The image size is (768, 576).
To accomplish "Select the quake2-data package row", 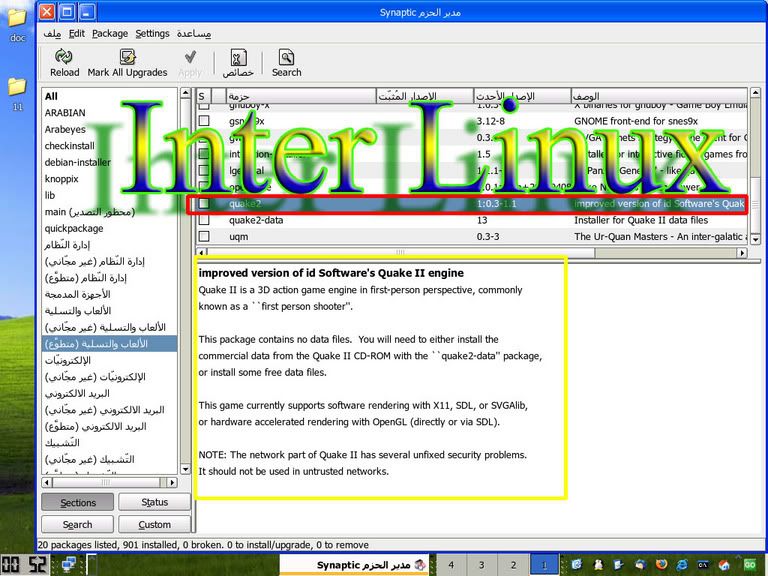I will click(472, 220).
